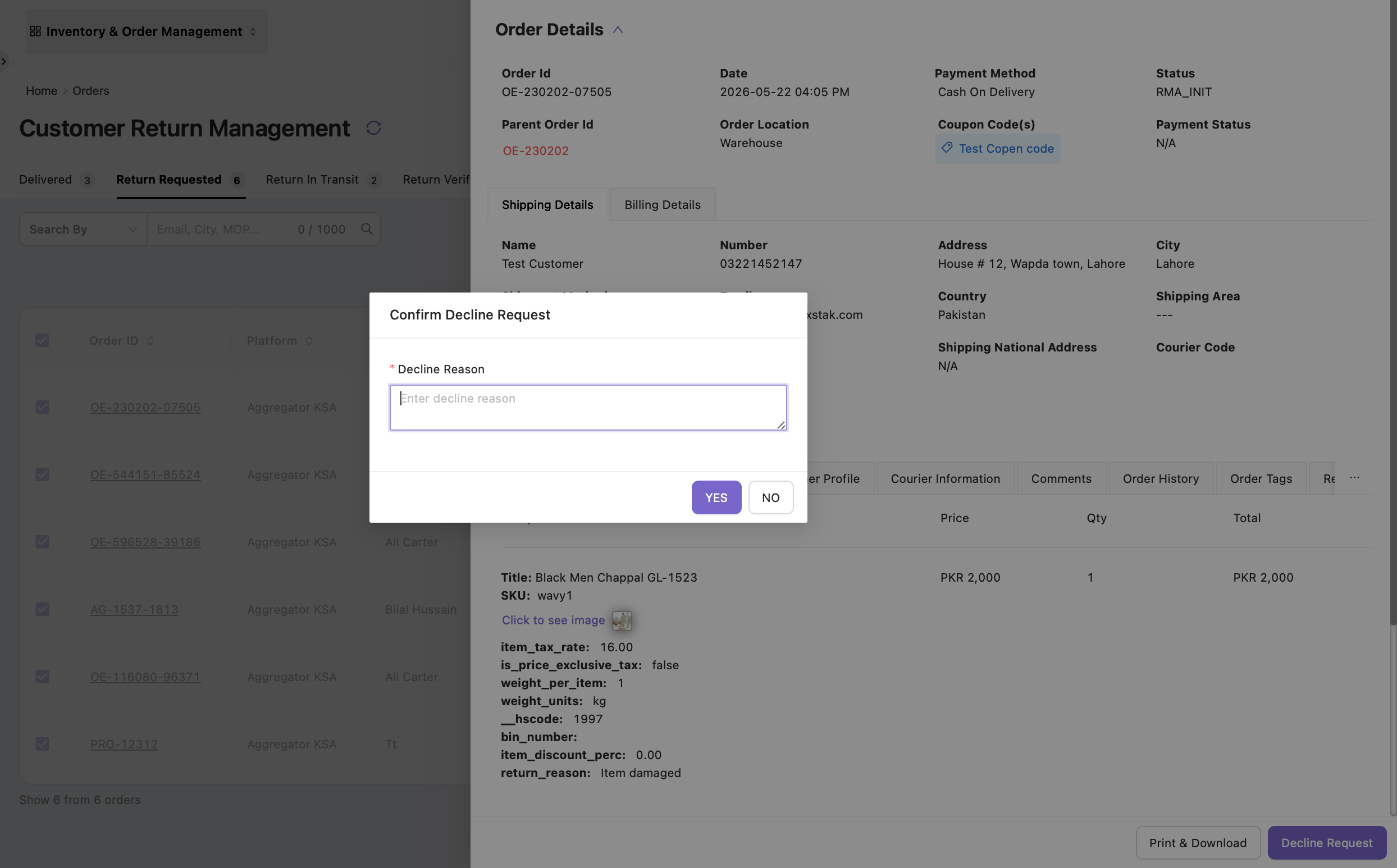Click the coupon tag icon for Test Copen code
Image resolution: width=1397 pixels, height=868 pixels.
(947, 148)
